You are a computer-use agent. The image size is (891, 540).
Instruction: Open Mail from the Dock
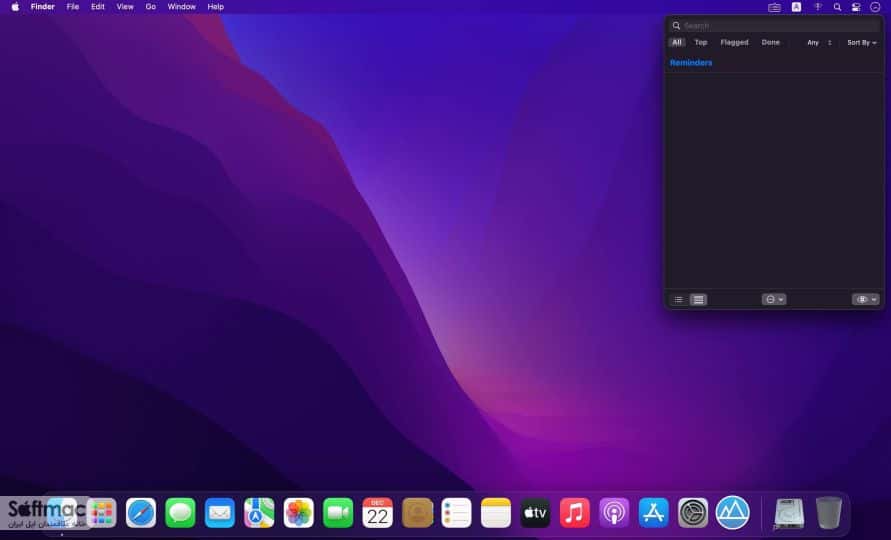[x=219, y=513]
